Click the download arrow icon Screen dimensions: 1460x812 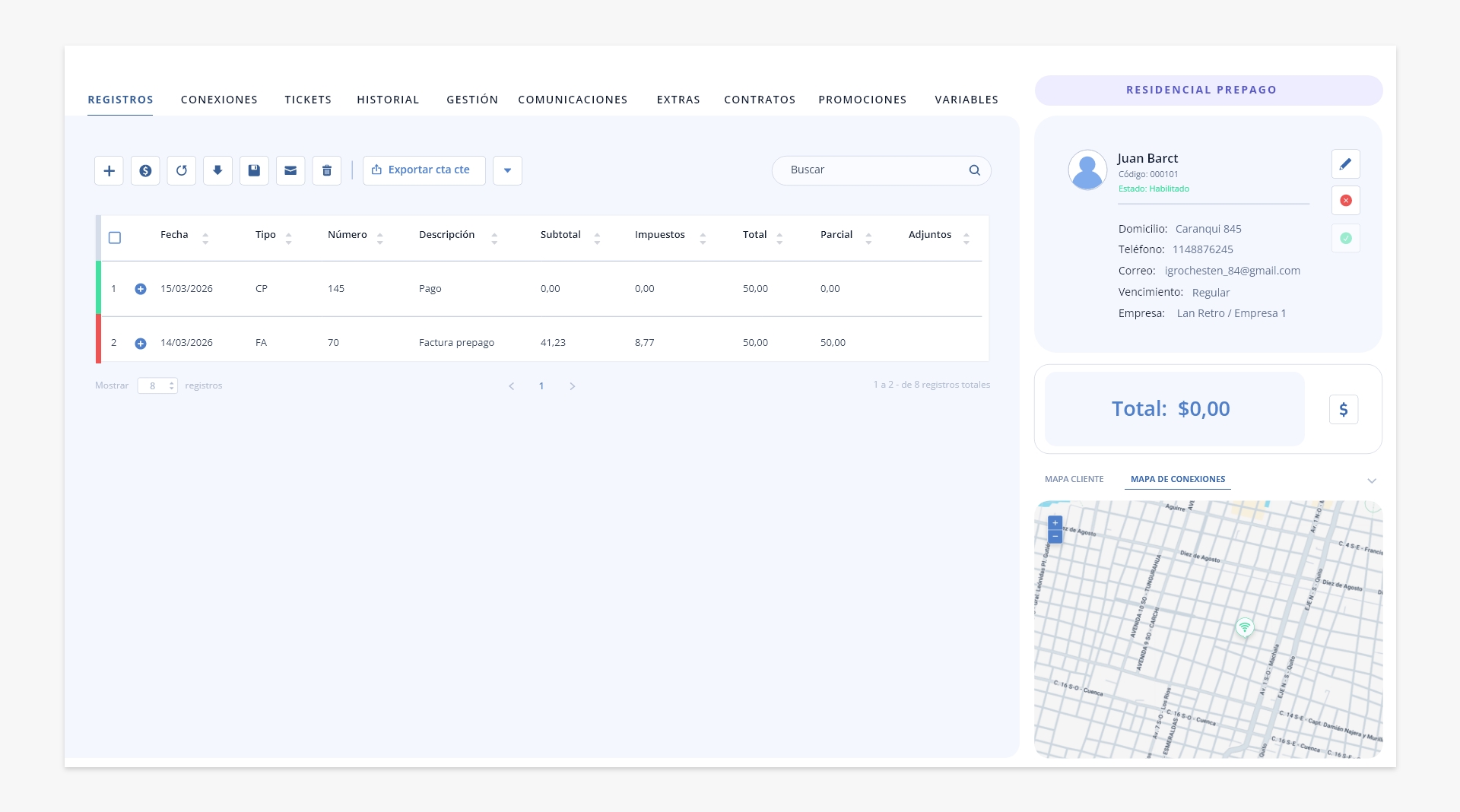pyautogui.click(x=217, y=170)
